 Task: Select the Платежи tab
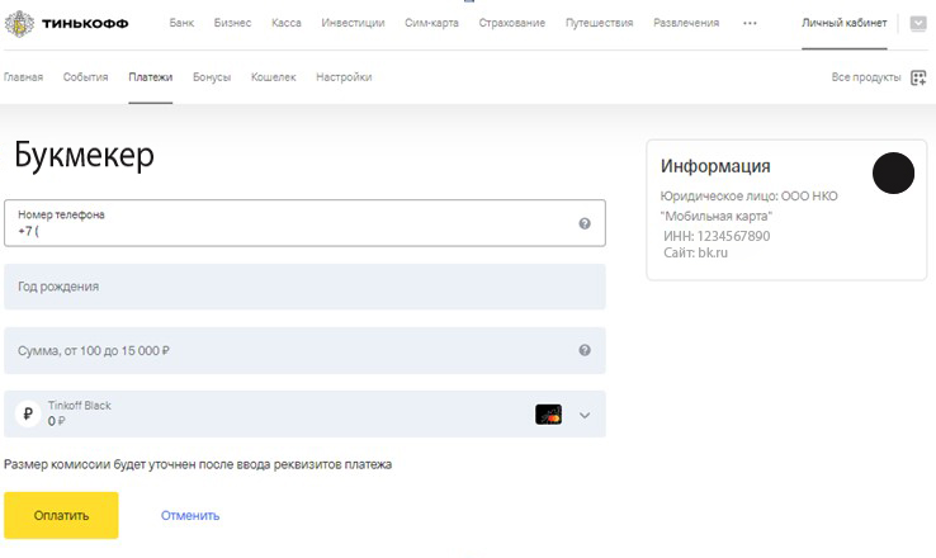(x=150, y=77)
